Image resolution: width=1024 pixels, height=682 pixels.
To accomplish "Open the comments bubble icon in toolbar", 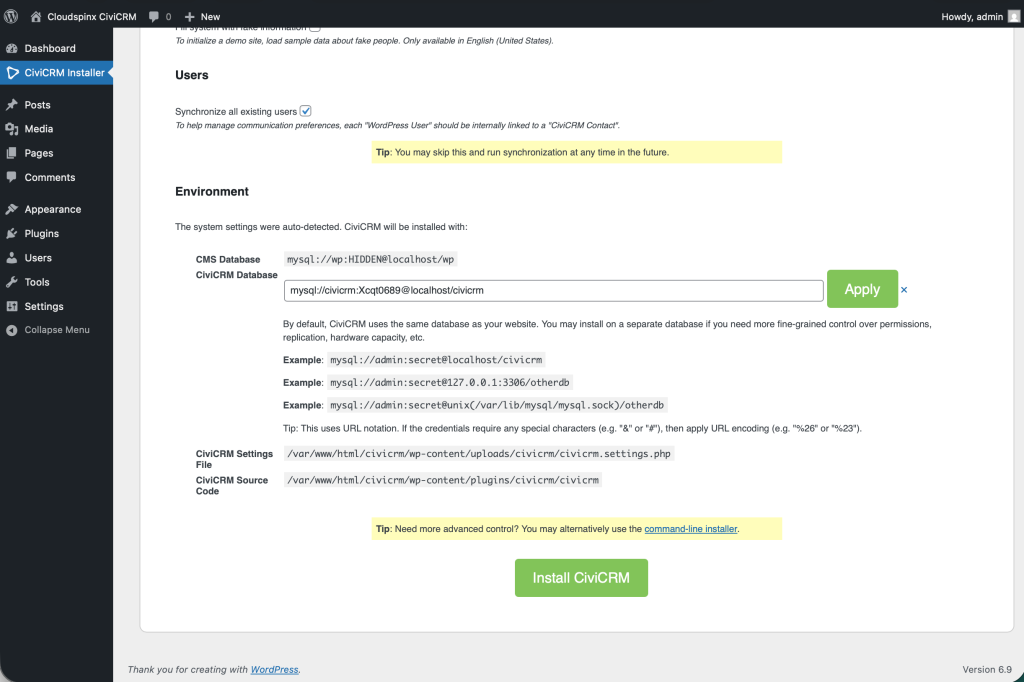I will pos(154,16).
